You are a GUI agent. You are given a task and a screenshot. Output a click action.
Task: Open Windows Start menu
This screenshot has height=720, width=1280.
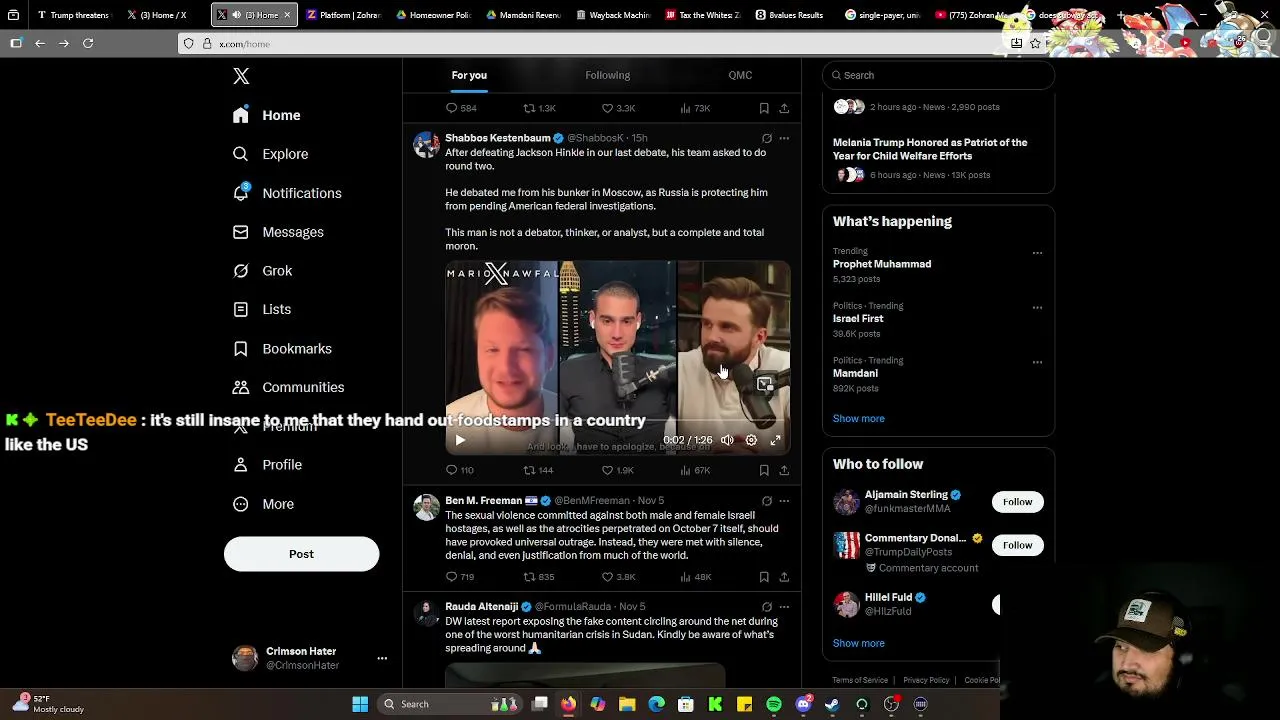360,704
